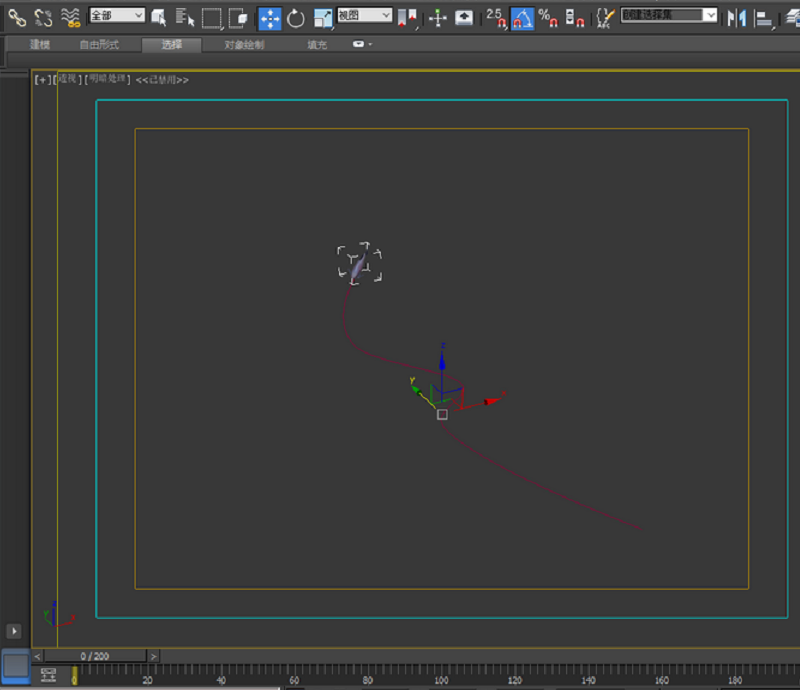Toggle the Angle Snap button

522,19
